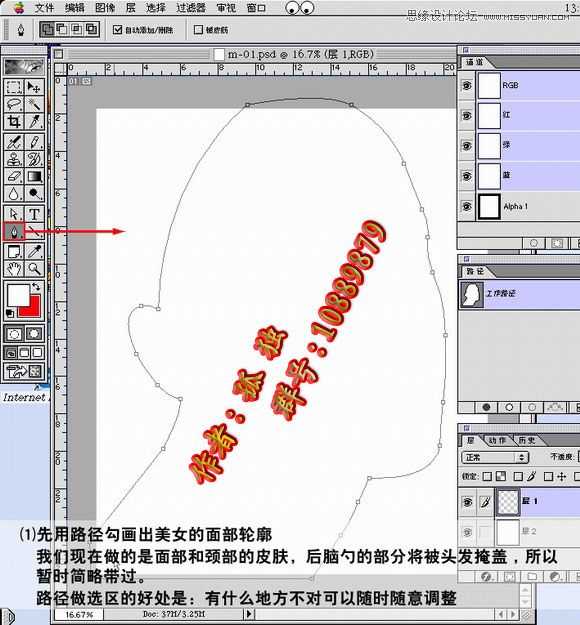Image resolution: width=580 pixels, height=625 pixels.
Task: Hide layer 层 1 visibility eye
Action: 467,501
